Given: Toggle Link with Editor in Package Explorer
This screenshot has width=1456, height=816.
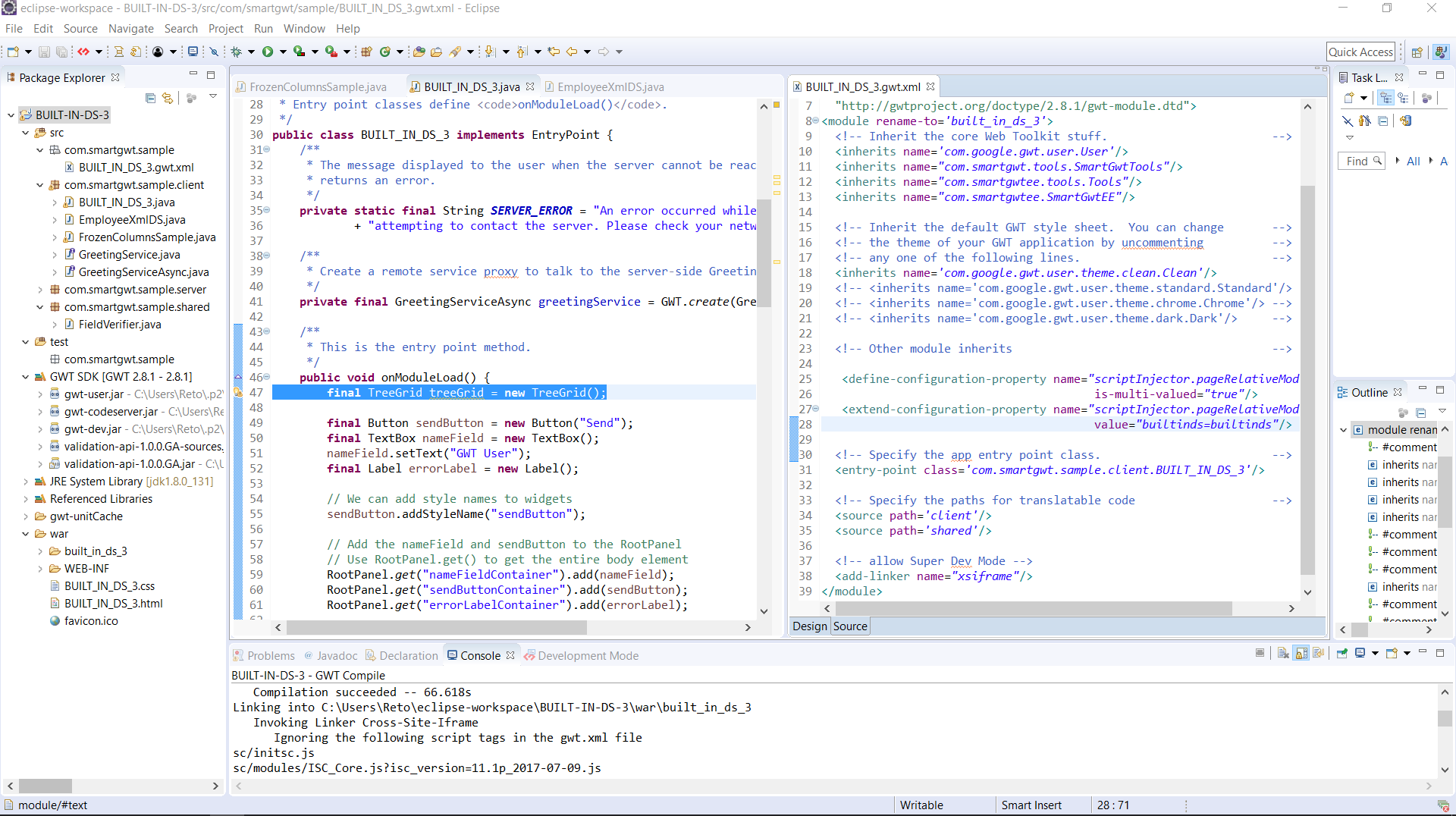Looking at the screenshot, I should pyautogui.click(x=168, y=98).
